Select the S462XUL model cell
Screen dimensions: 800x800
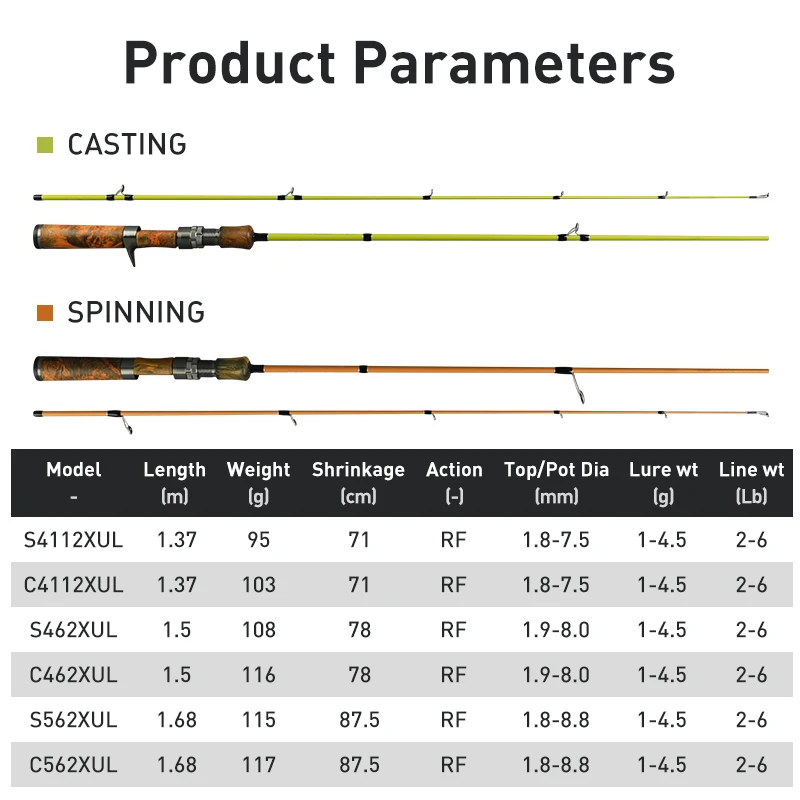pyautogui.click(x=73, y=630)
